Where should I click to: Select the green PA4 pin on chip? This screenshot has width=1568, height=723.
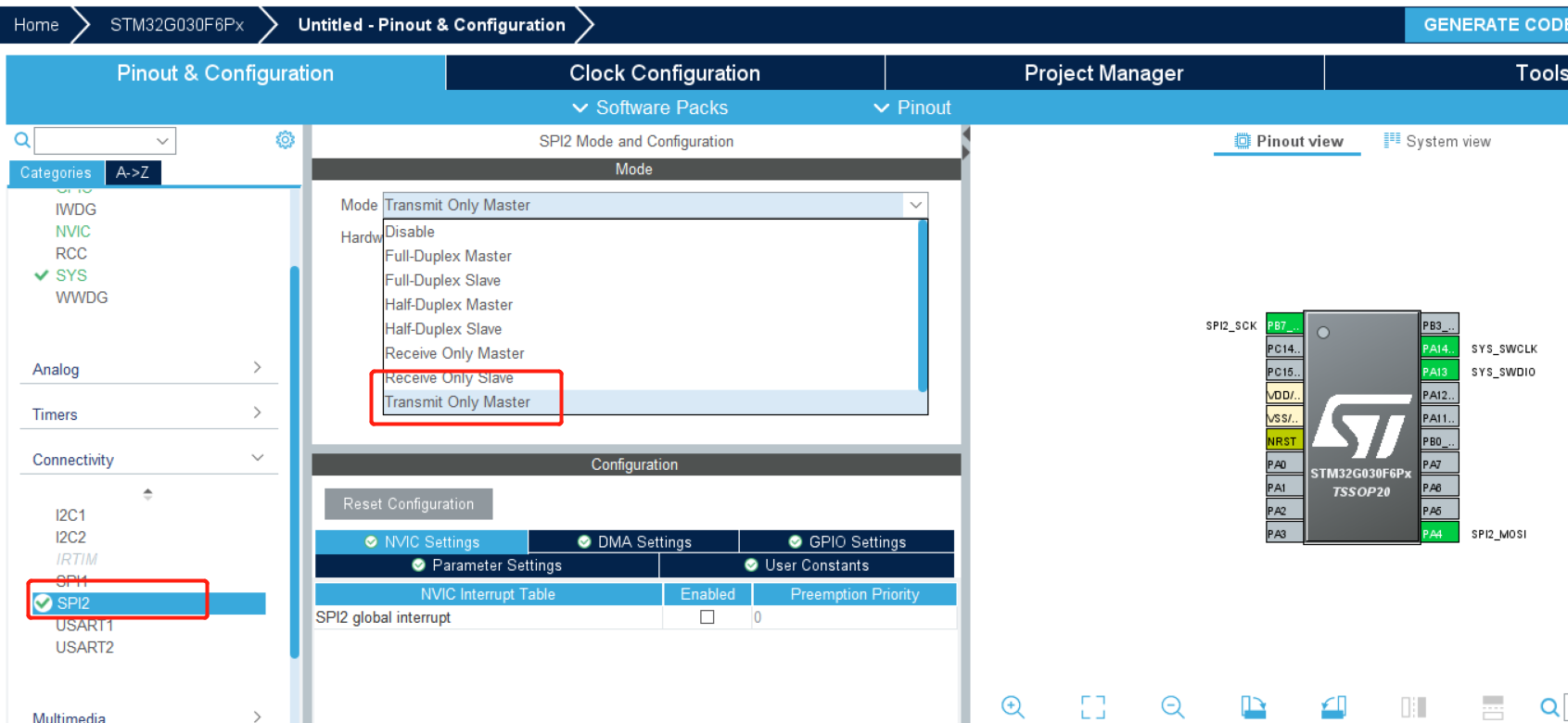(x=1439, y=534)
